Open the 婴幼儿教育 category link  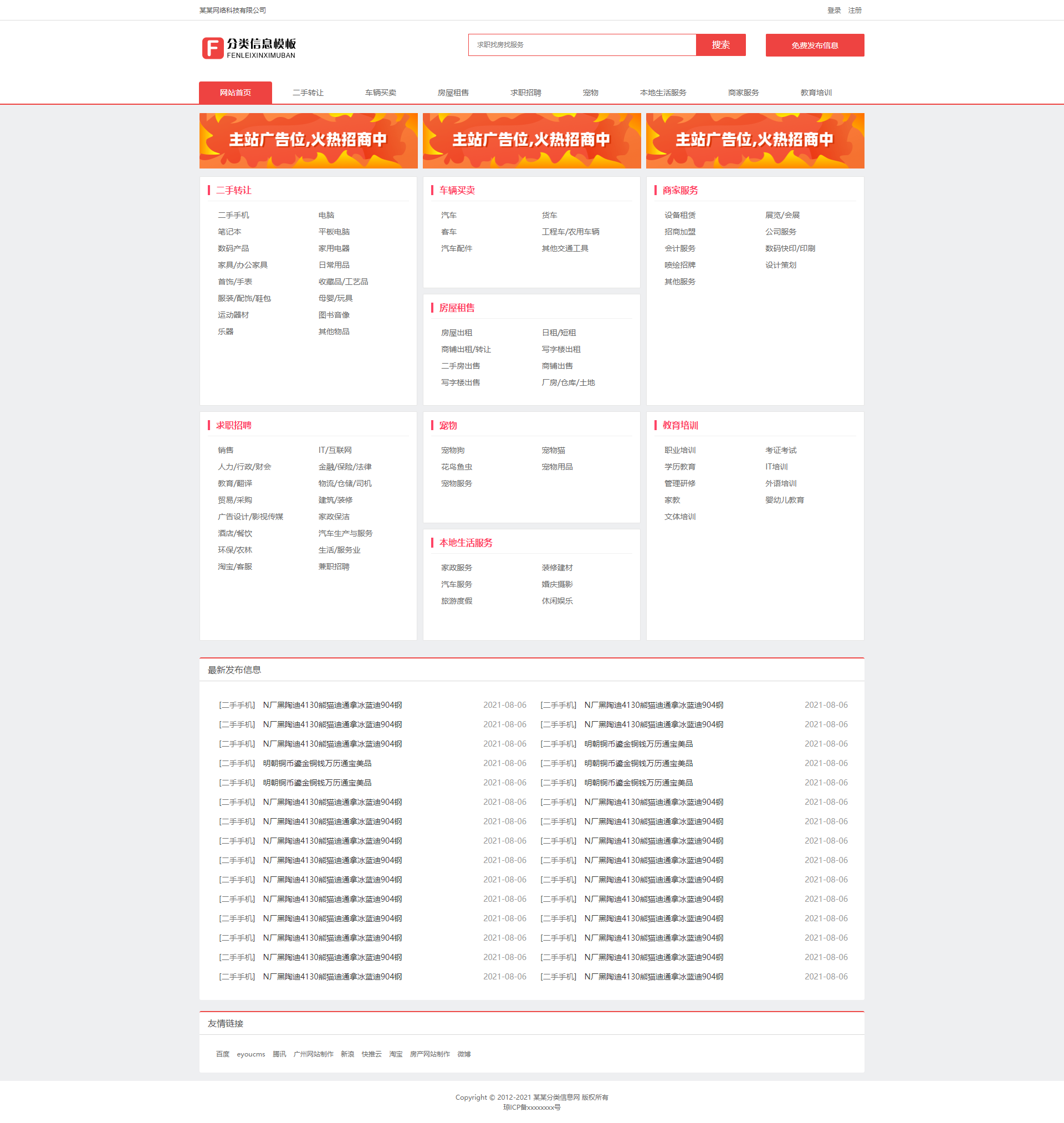tap(785, 499)
